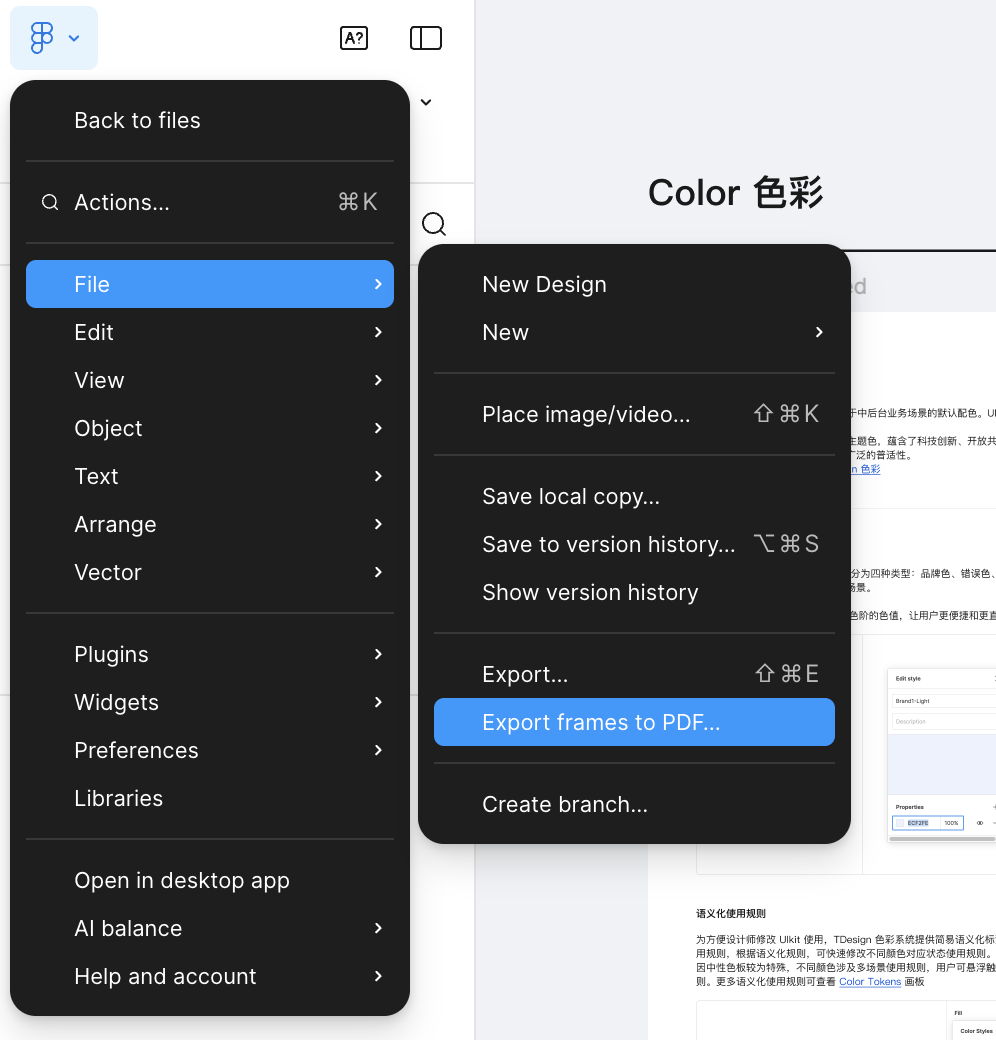Expand the New submenu arrow
Screen dimensions: 996x1040
[x=818, y=332]
